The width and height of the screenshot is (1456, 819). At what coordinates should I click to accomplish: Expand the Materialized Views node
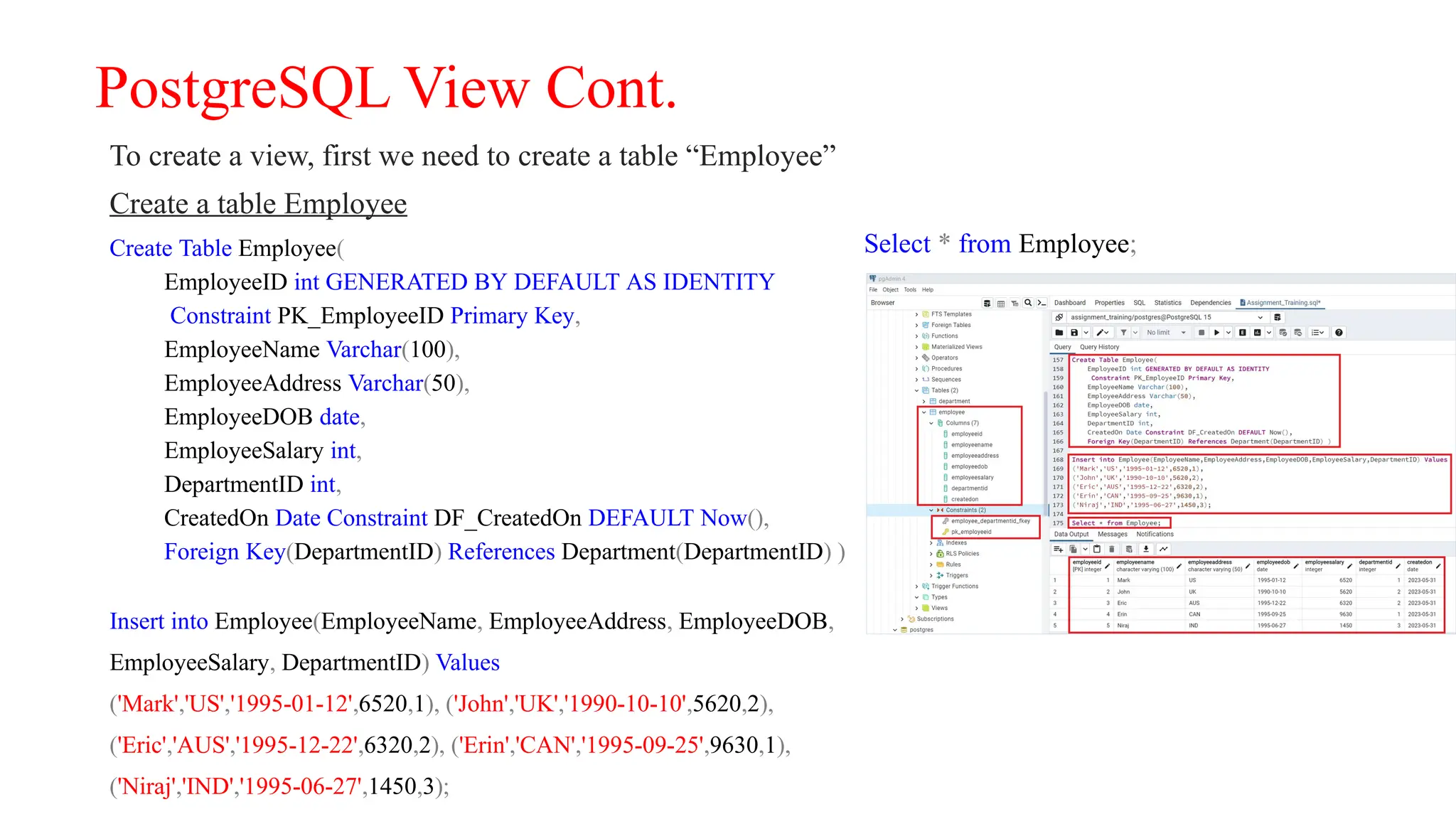[x=916, y=347]
